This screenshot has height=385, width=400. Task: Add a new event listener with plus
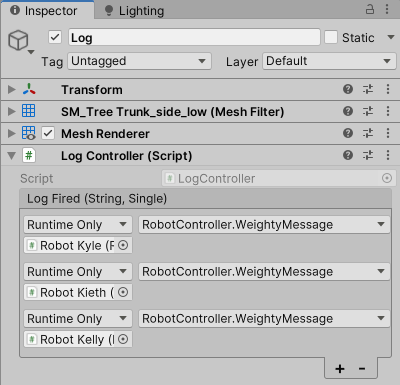coord(340,369)
